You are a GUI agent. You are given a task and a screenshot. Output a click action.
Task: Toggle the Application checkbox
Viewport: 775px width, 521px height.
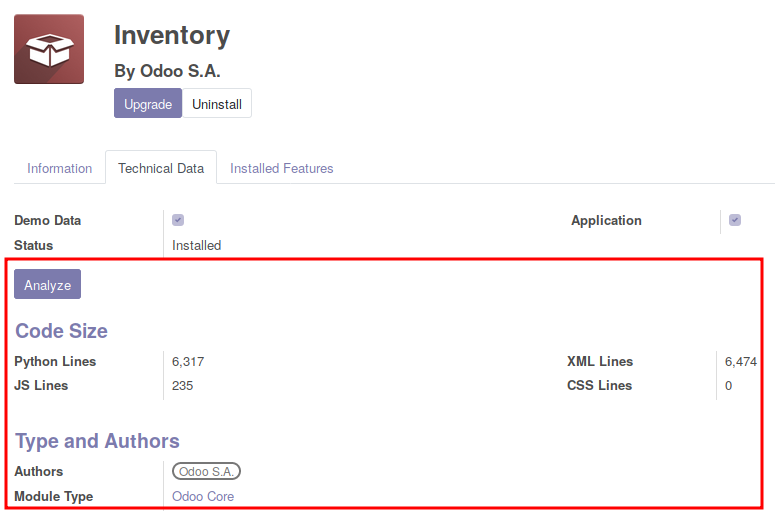click(735, 220)
